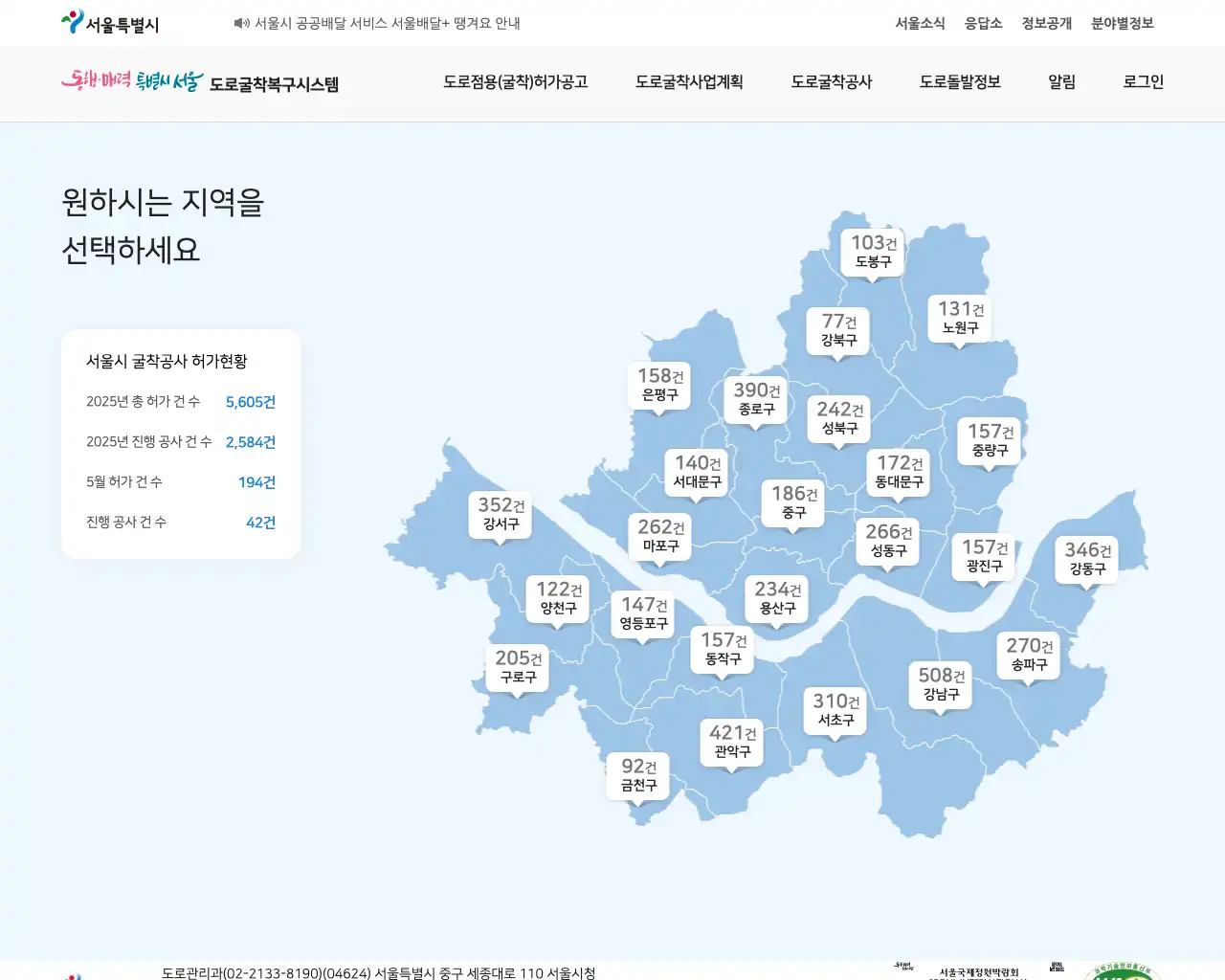Image resolution: width=1225 pixels, height=980 pixels.
Task: Open 서울소식 in the top bar
Action: click(x=920, y=23)
